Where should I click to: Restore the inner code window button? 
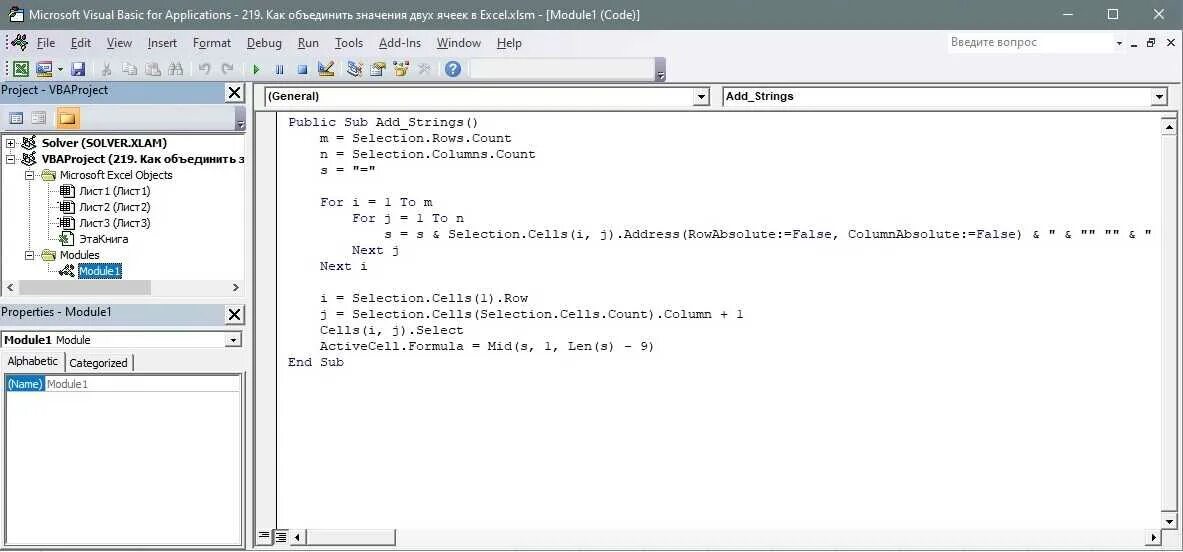(x=1151, y=43)
